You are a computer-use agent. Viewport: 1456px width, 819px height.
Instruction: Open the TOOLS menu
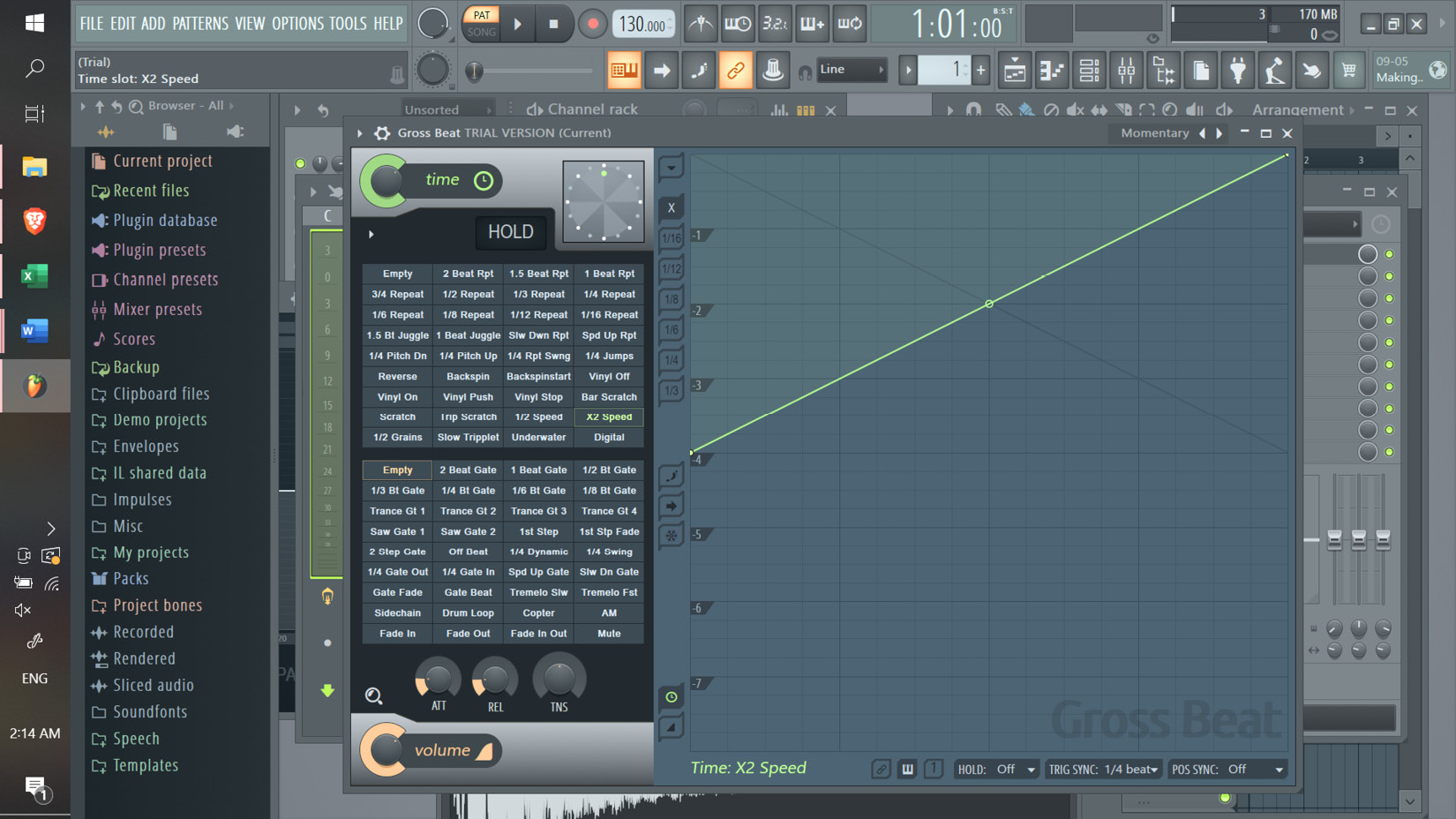(x=348, y=24)
